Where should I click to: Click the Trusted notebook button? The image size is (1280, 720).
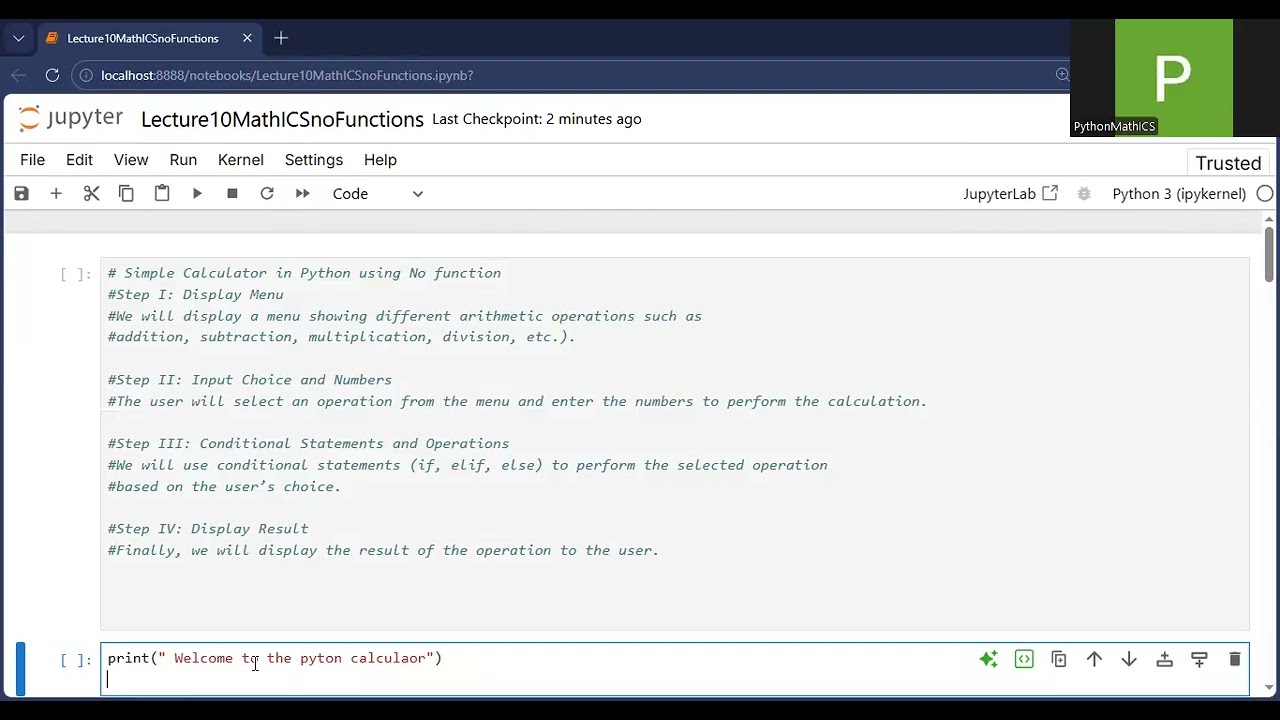pyautogui.click(x=1228, y=163)
